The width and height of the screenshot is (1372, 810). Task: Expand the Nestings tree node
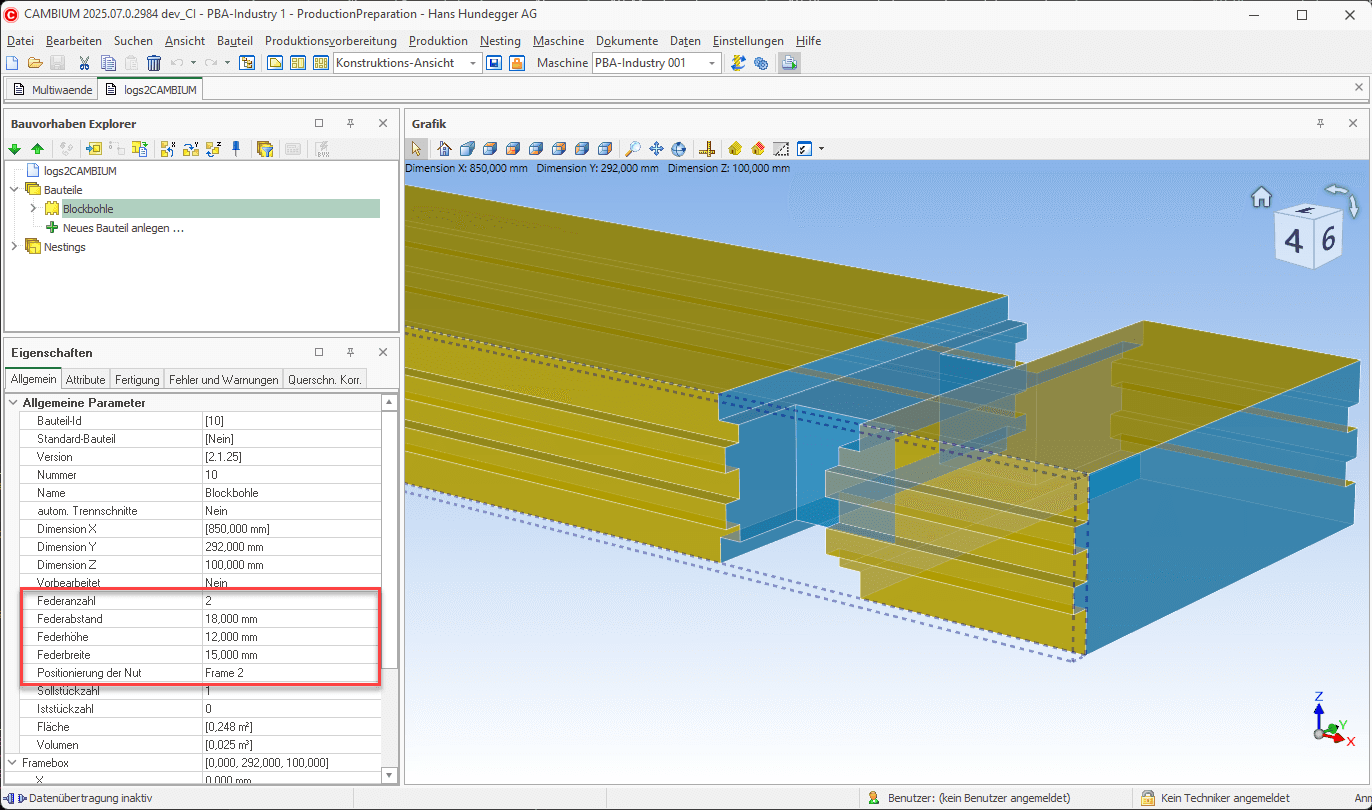[x=14, y=247]
